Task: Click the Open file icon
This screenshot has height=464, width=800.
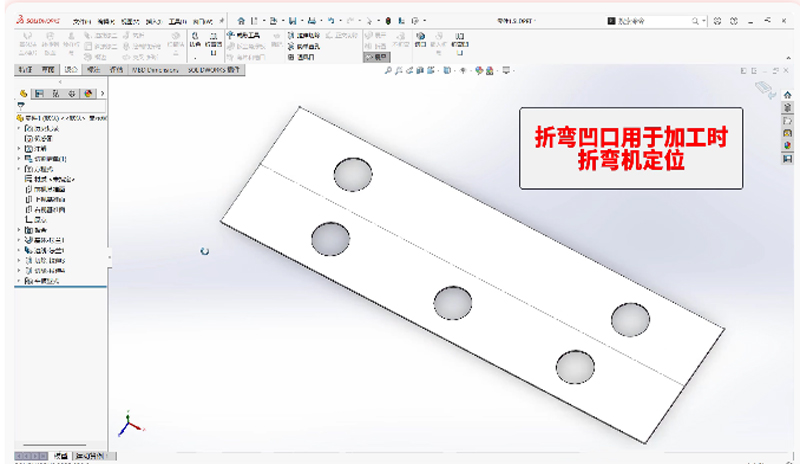Action: click(x=273, y=21)
